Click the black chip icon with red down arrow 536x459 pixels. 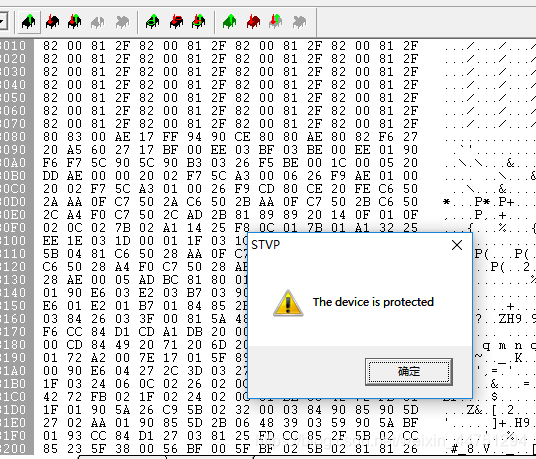pos(52,22)
